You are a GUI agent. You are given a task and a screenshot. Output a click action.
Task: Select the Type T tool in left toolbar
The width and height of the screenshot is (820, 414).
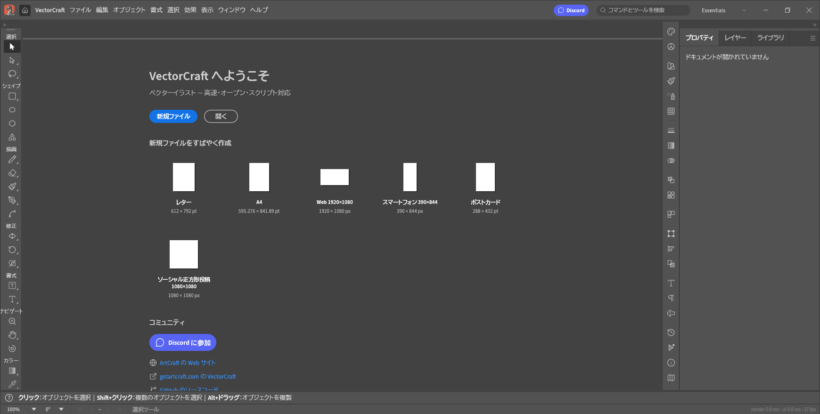[x=12, y=300]
